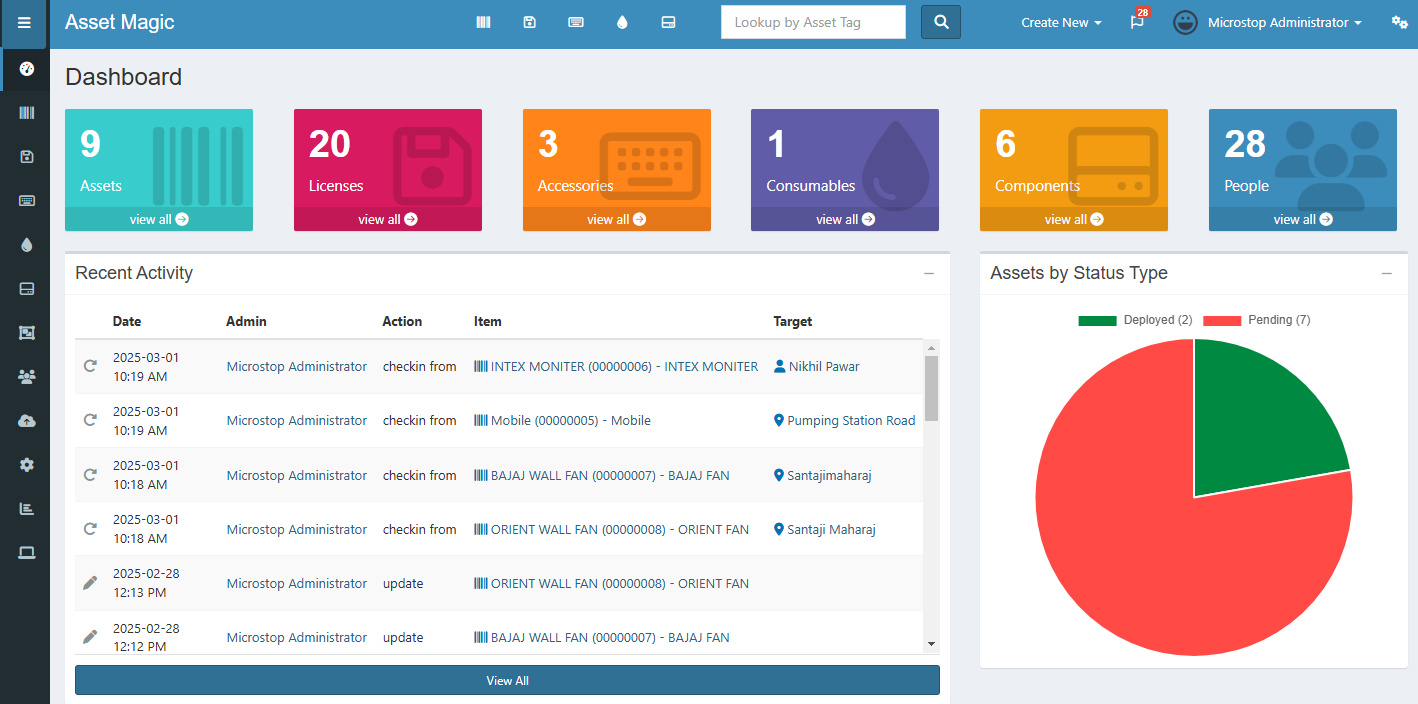Open Dashboard icon in sidebar

coord(27,69)
